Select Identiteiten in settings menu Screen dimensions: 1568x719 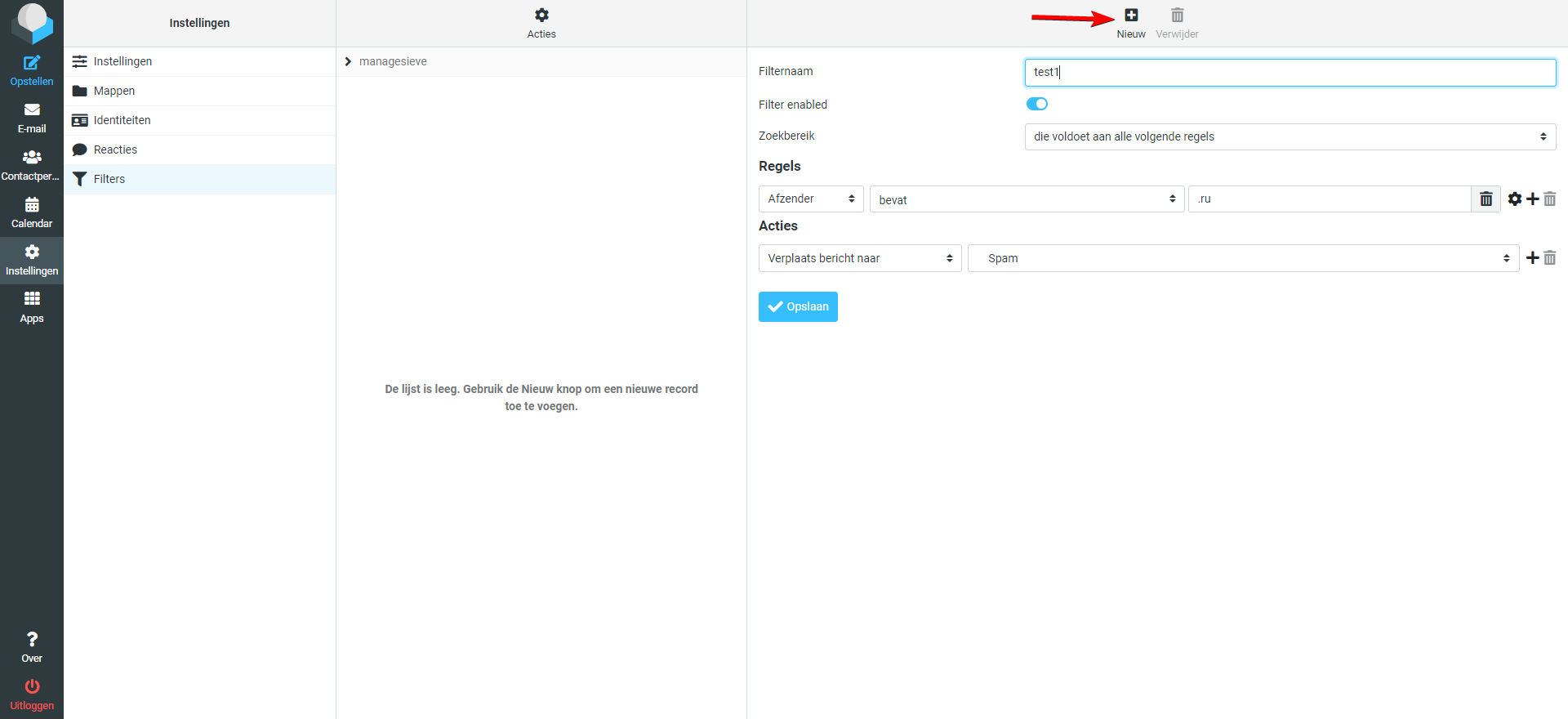point(122,120)
